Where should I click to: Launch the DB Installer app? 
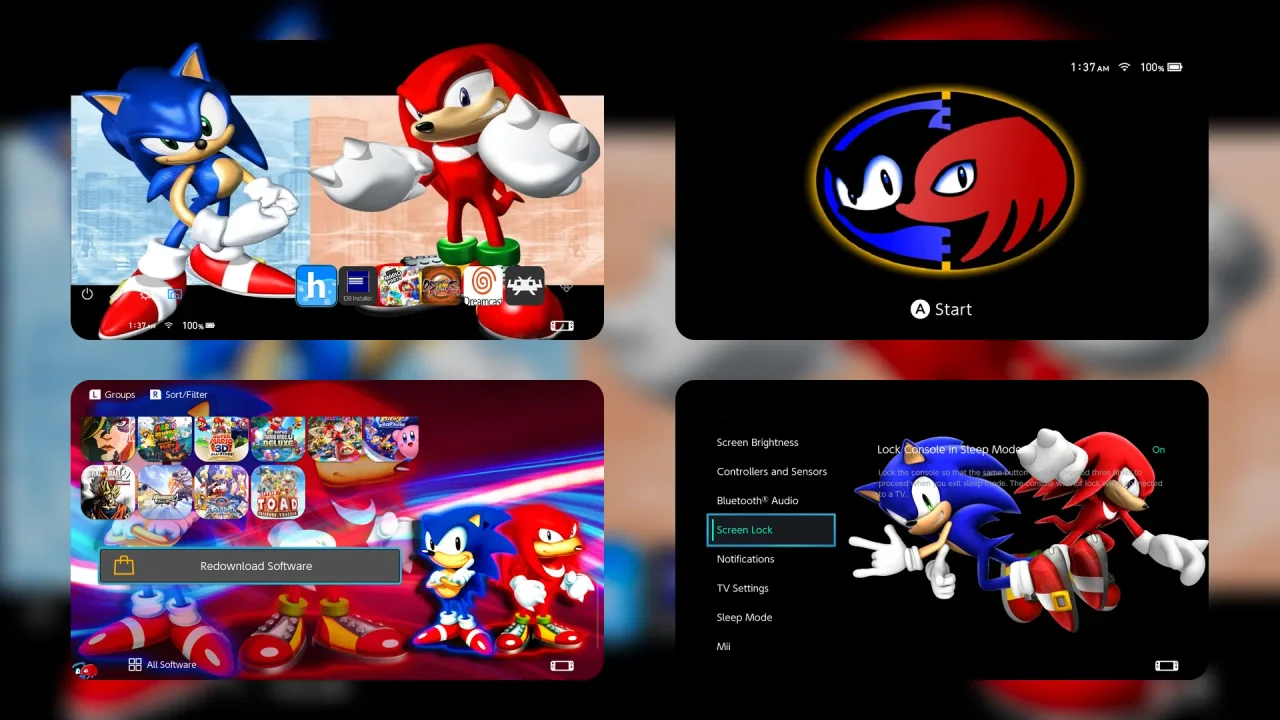(356, 287)
